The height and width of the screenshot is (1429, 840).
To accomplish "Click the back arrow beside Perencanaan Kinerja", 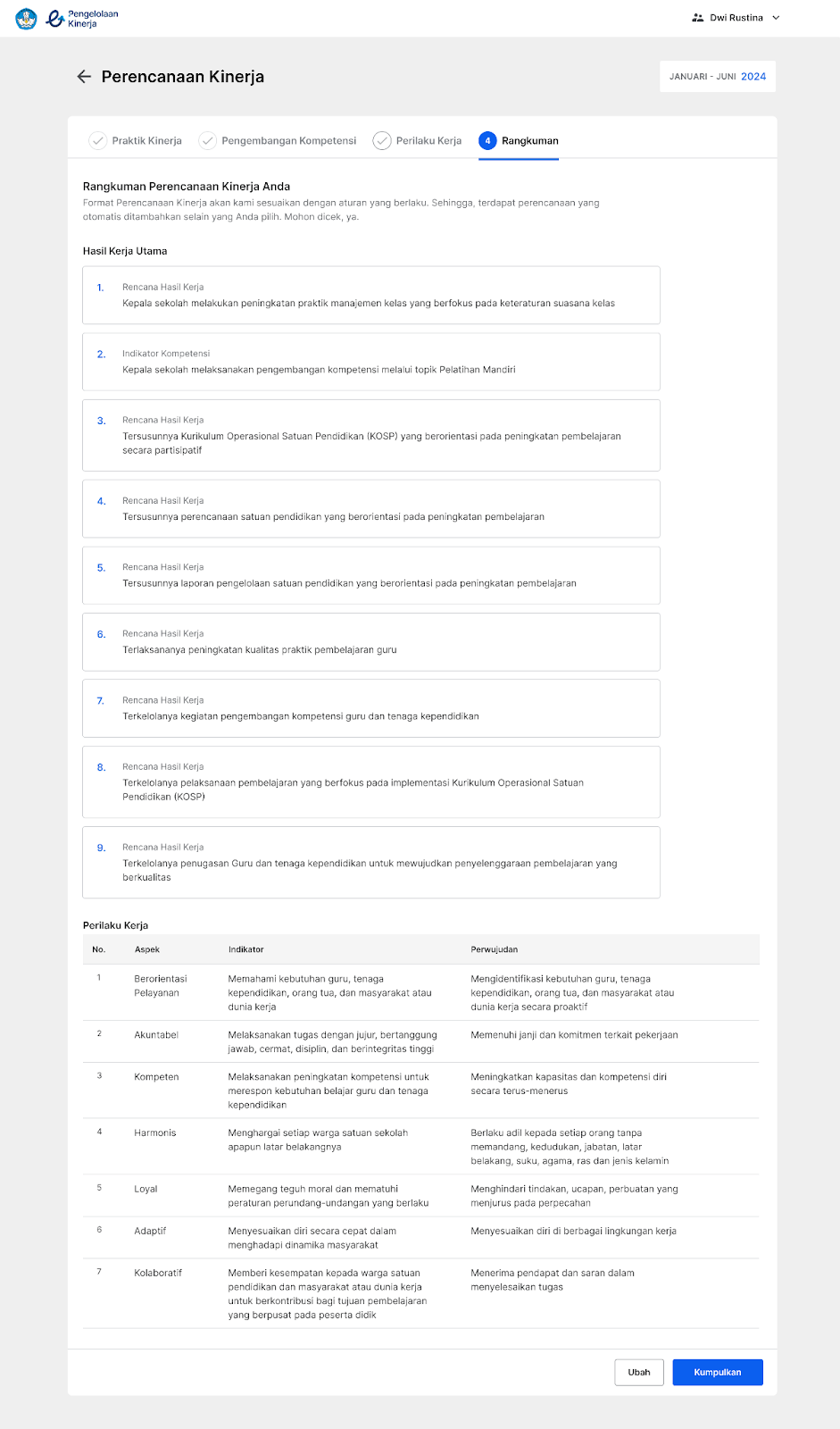I will (84, 77).
